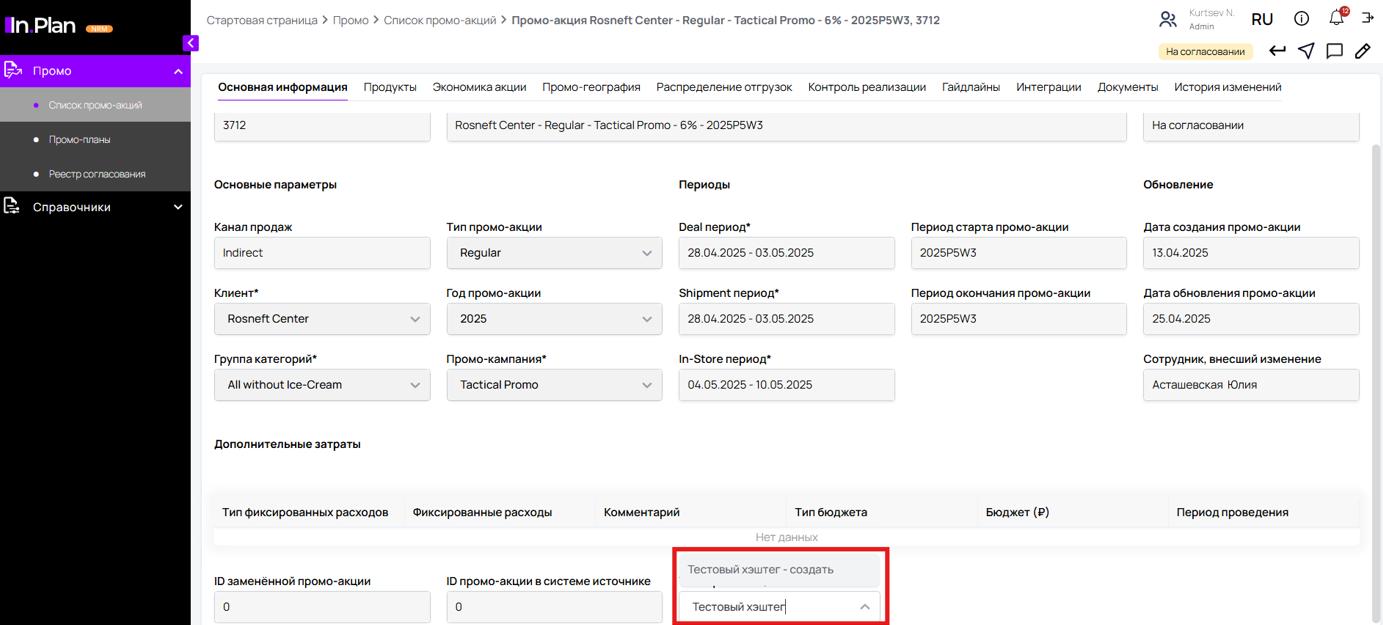Viewport: 1383px width, 625px height.
Task: Click the ID заменённой промо-акции field
Action: click(322, 607)
